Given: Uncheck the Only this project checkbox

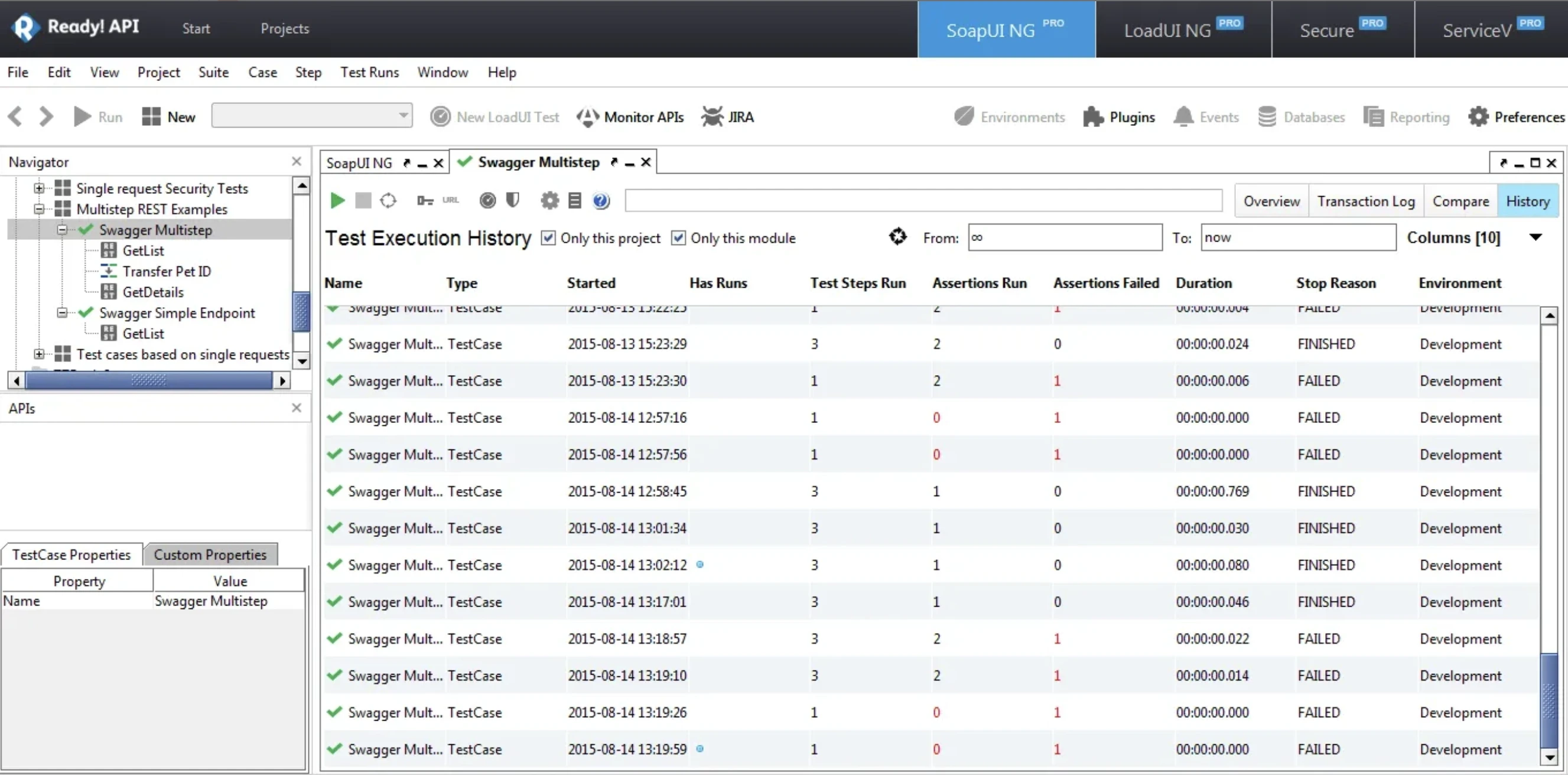Looking at the screenshot, I should [x=548, y=237].
